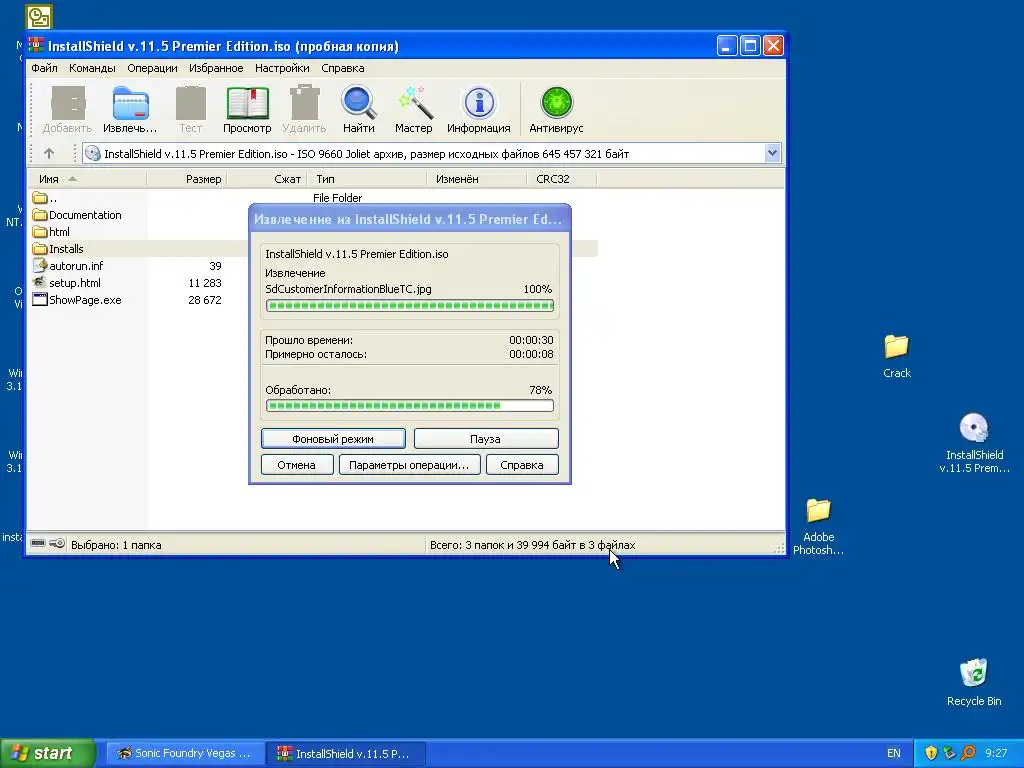This screenshot has height=768, width=1024.
Task: Sort by the Имя column header
Action: (x=87, y=179)
